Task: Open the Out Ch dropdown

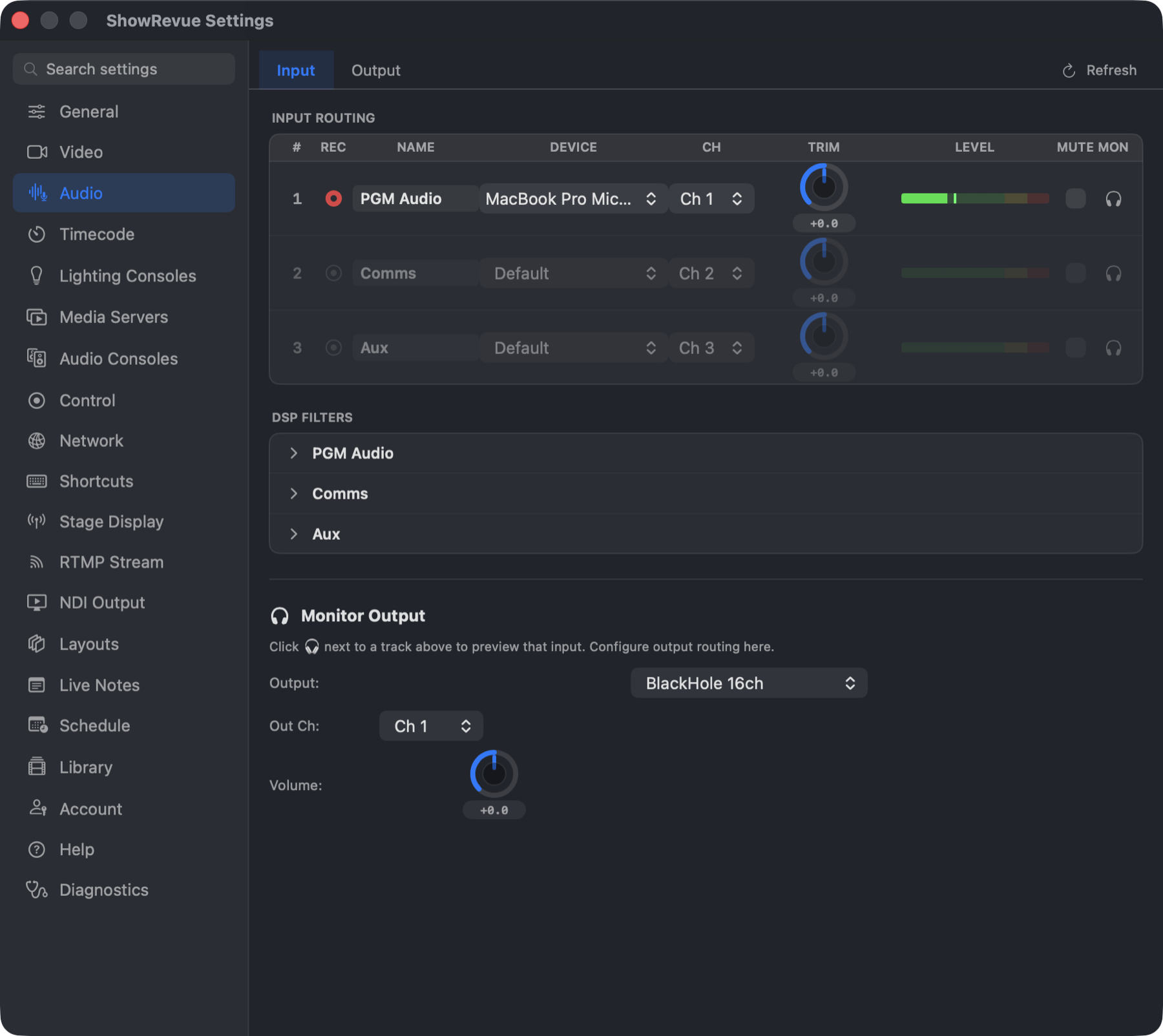Action: [431, 726]
